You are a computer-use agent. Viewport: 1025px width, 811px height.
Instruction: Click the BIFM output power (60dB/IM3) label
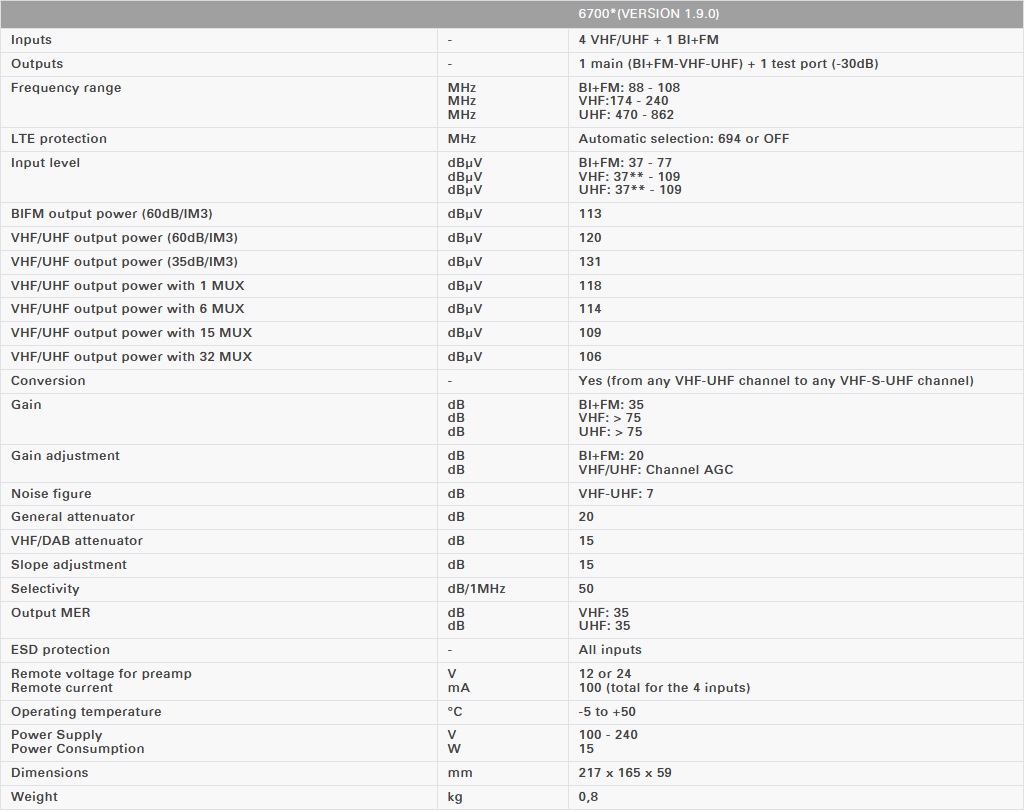point(111,214)
